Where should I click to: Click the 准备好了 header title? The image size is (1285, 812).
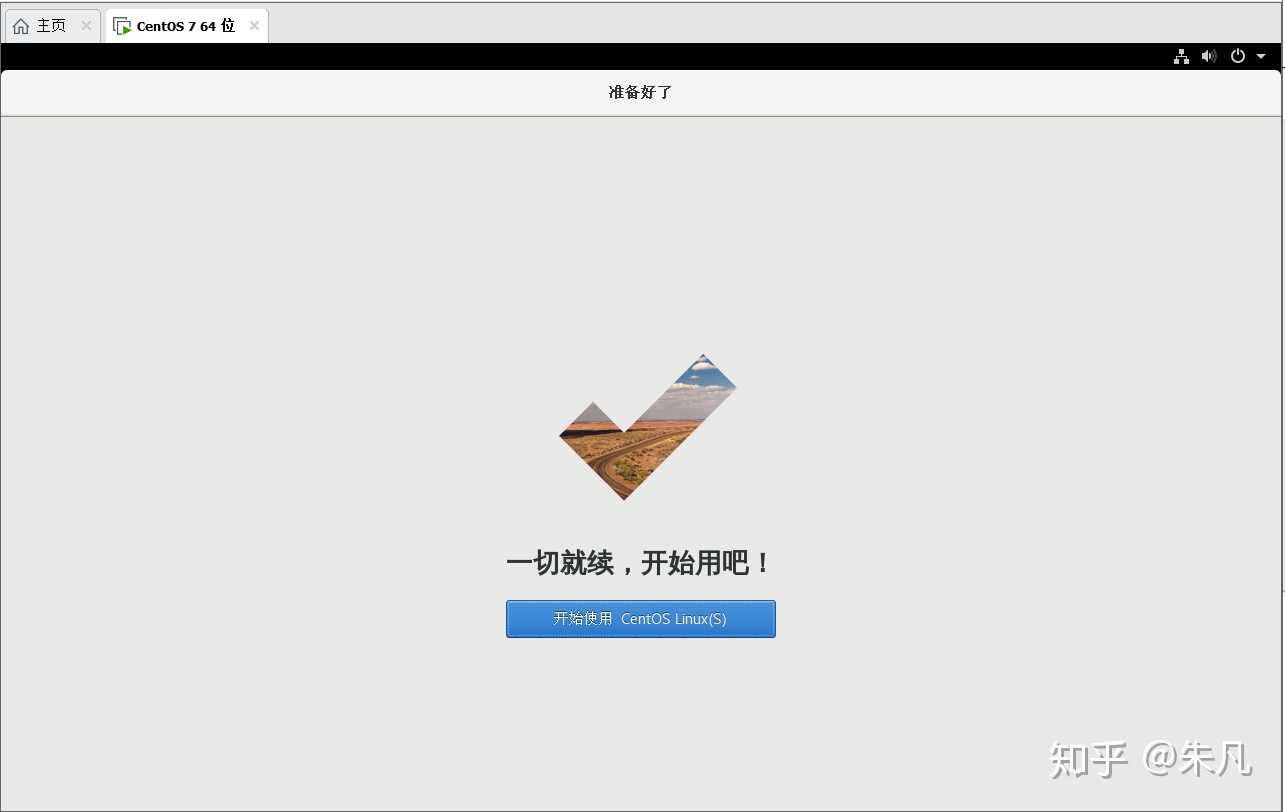640,92
